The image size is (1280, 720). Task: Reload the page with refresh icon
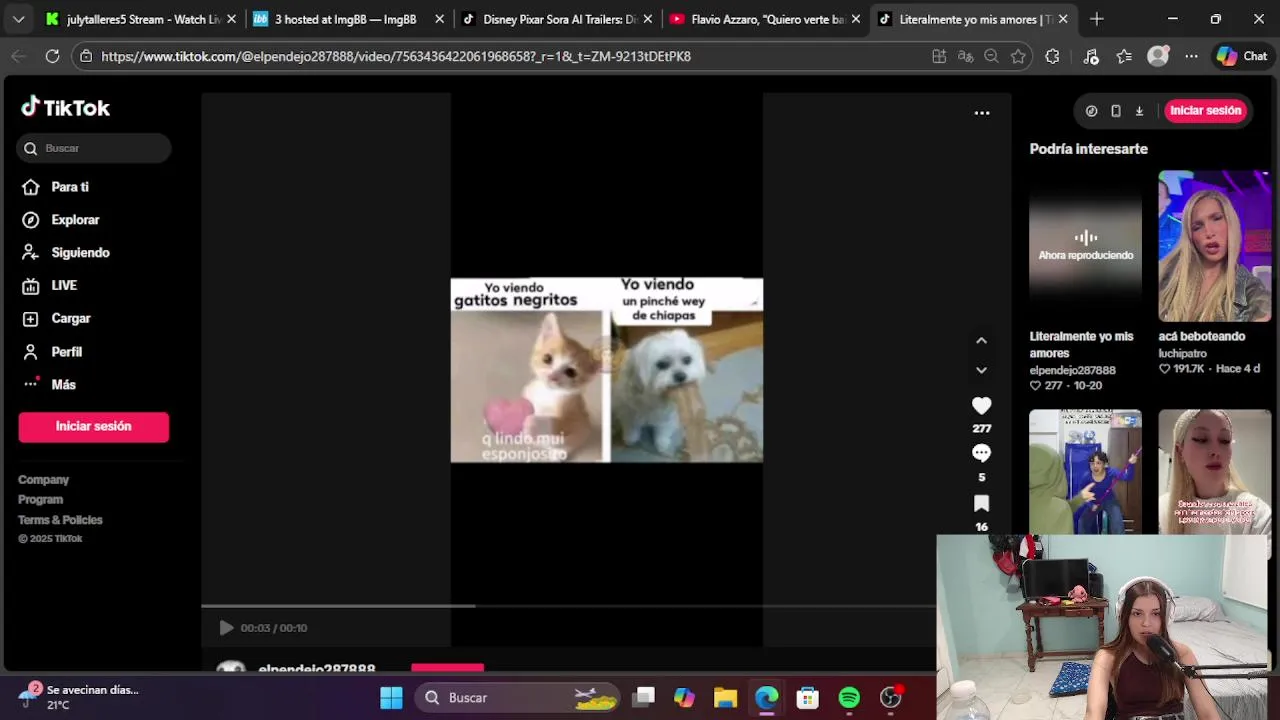click(x=52, y=57)
